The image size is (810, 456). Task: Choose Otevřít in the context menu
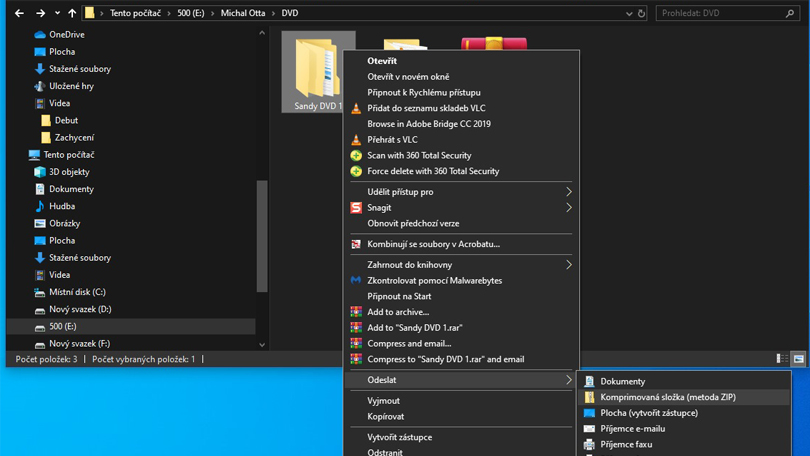coord(382,60)
